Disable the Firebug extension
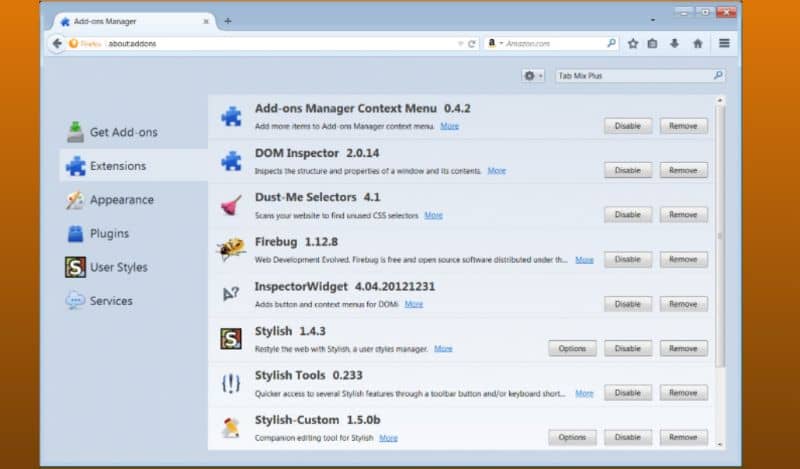This screenshot has width=800, height=469. (x=628, y=259)
